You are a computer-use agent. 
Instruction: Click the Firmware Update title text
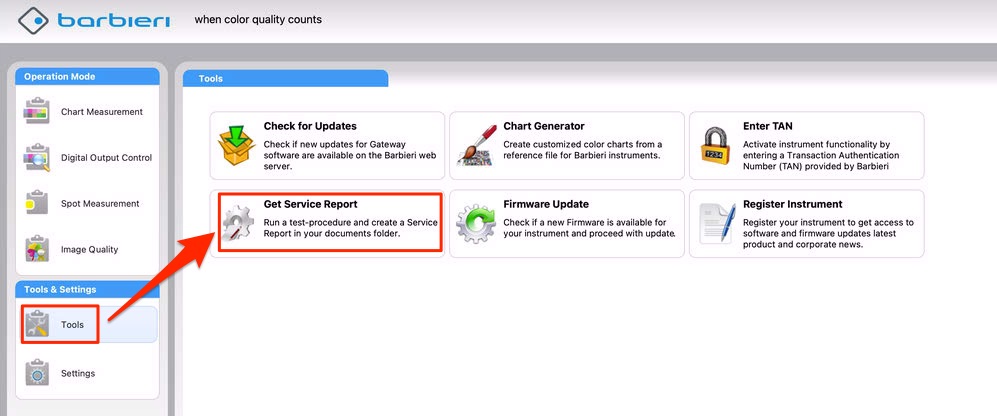546,205
